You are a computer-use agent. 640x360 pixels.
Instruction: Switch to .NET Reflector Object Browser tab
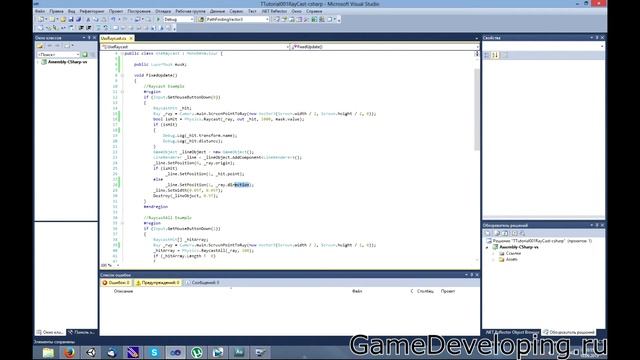pos(511,332)
